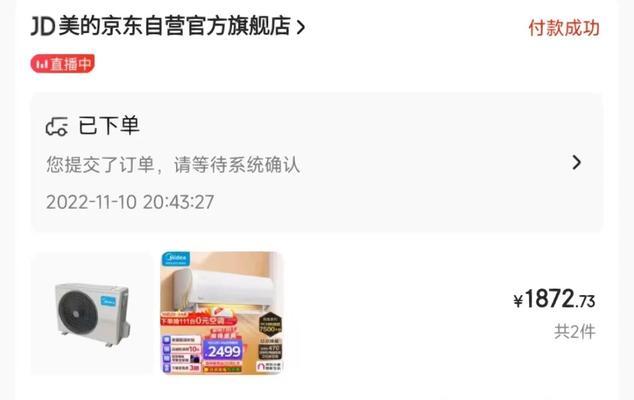Open the 直播中 live stream badge

[63, 64]
